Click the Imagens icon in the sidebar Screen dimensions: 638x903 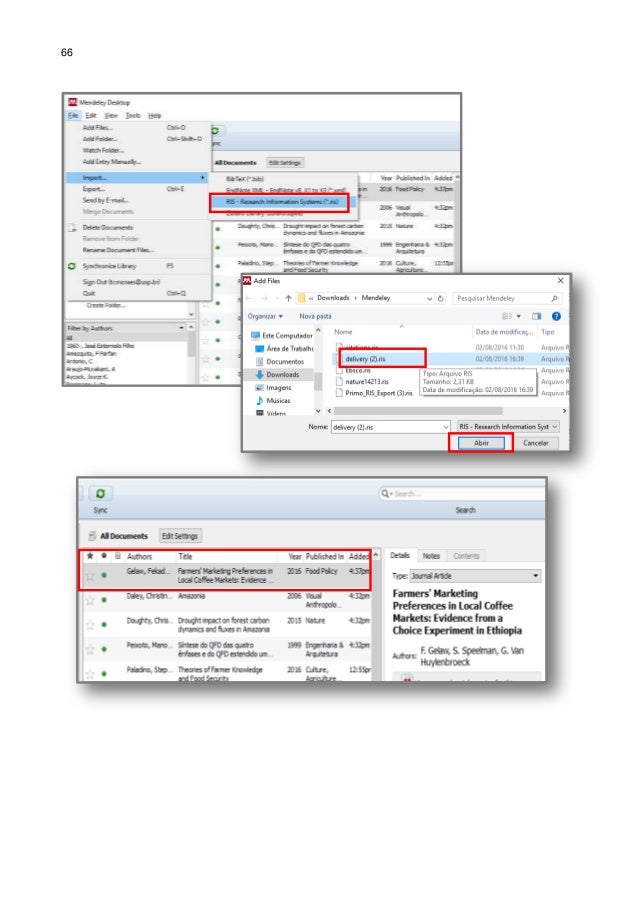pos(260,388)
